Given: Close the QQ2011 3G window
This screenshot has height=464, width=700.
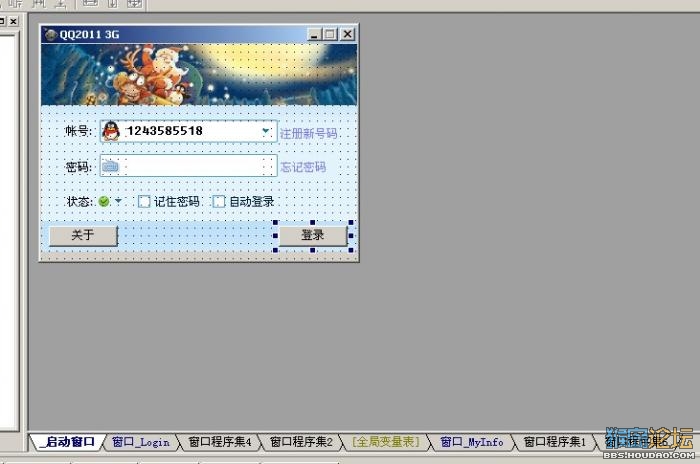Looking at the screenshot, I should 347,34.
